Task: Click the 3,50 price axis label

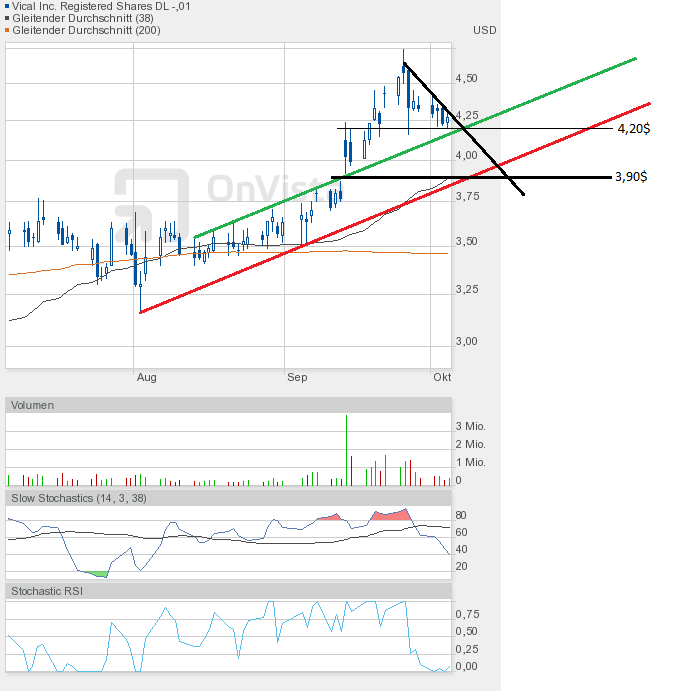Action: 467,241
